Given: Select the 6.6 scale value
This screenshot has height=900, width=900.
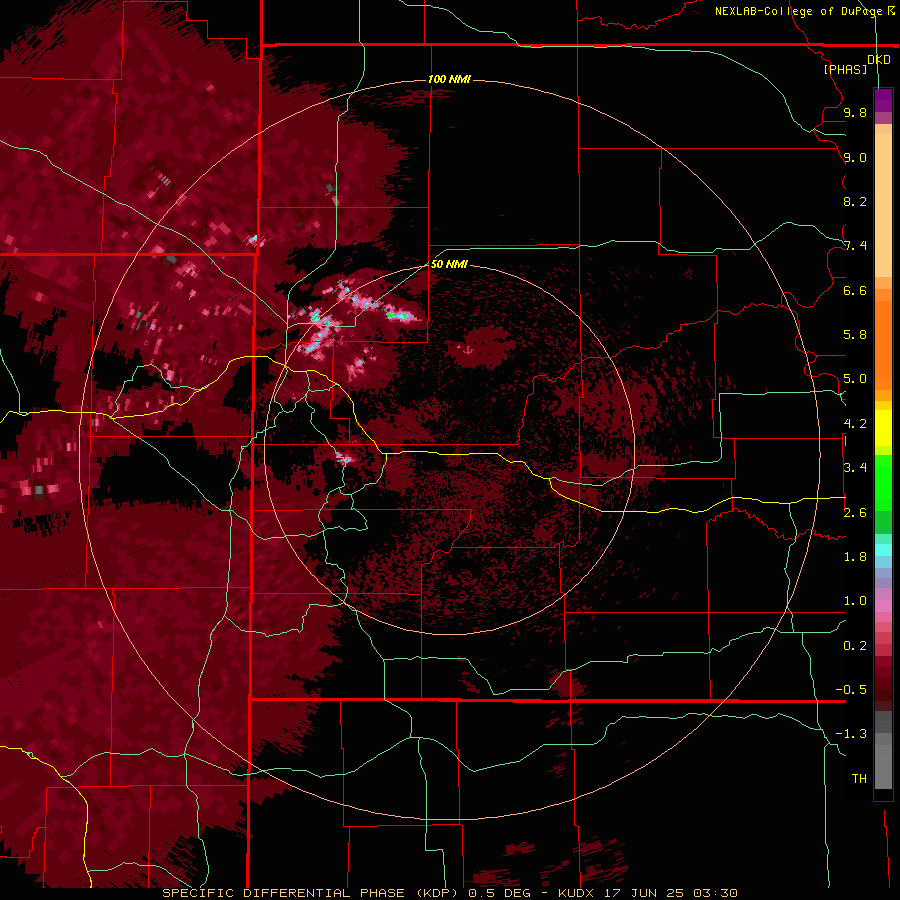Looking at the screenshot, I should [x=855, y=290].
